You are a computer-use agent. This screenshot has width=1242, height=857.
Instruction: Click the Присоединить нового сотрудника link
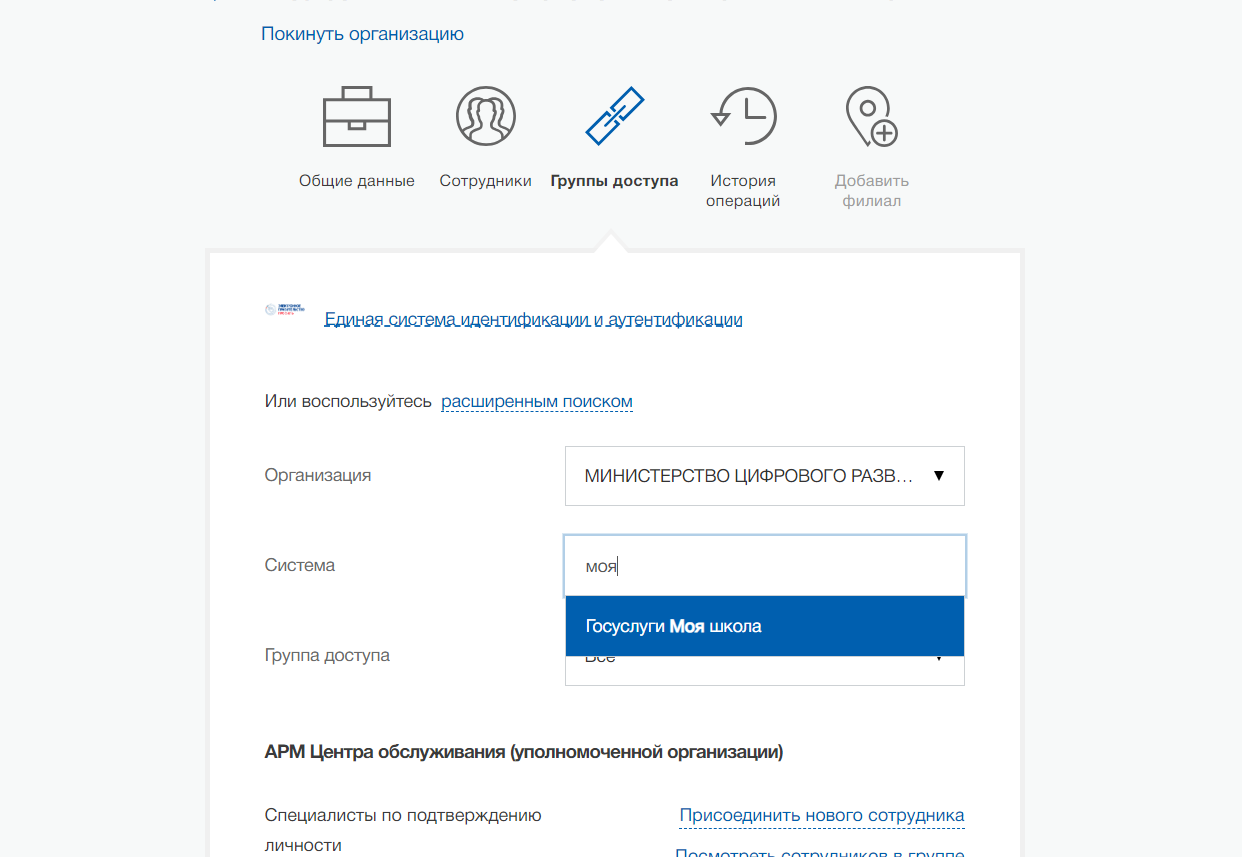point(821,815)
